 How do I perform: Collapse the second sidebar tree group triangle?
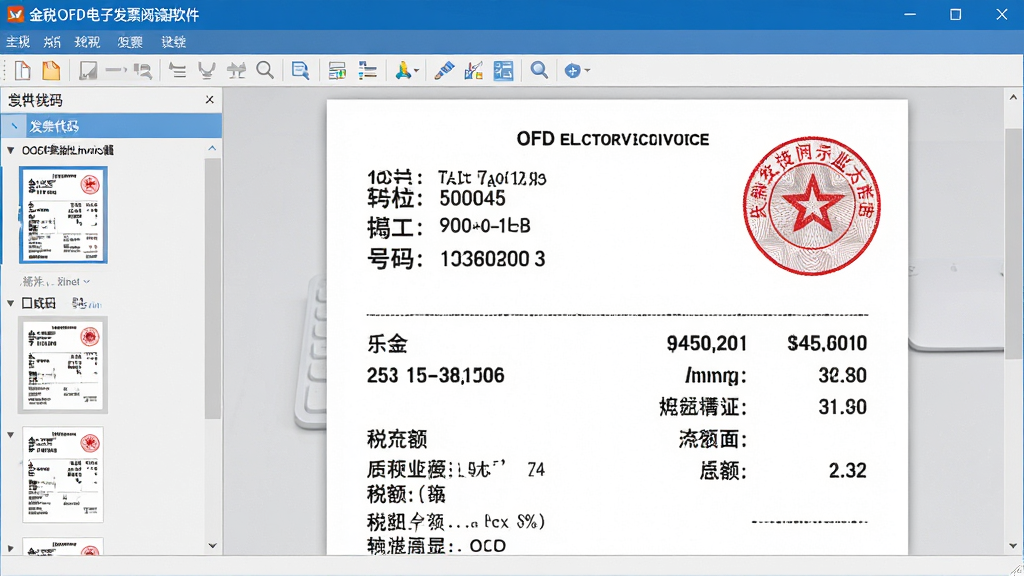10,303
